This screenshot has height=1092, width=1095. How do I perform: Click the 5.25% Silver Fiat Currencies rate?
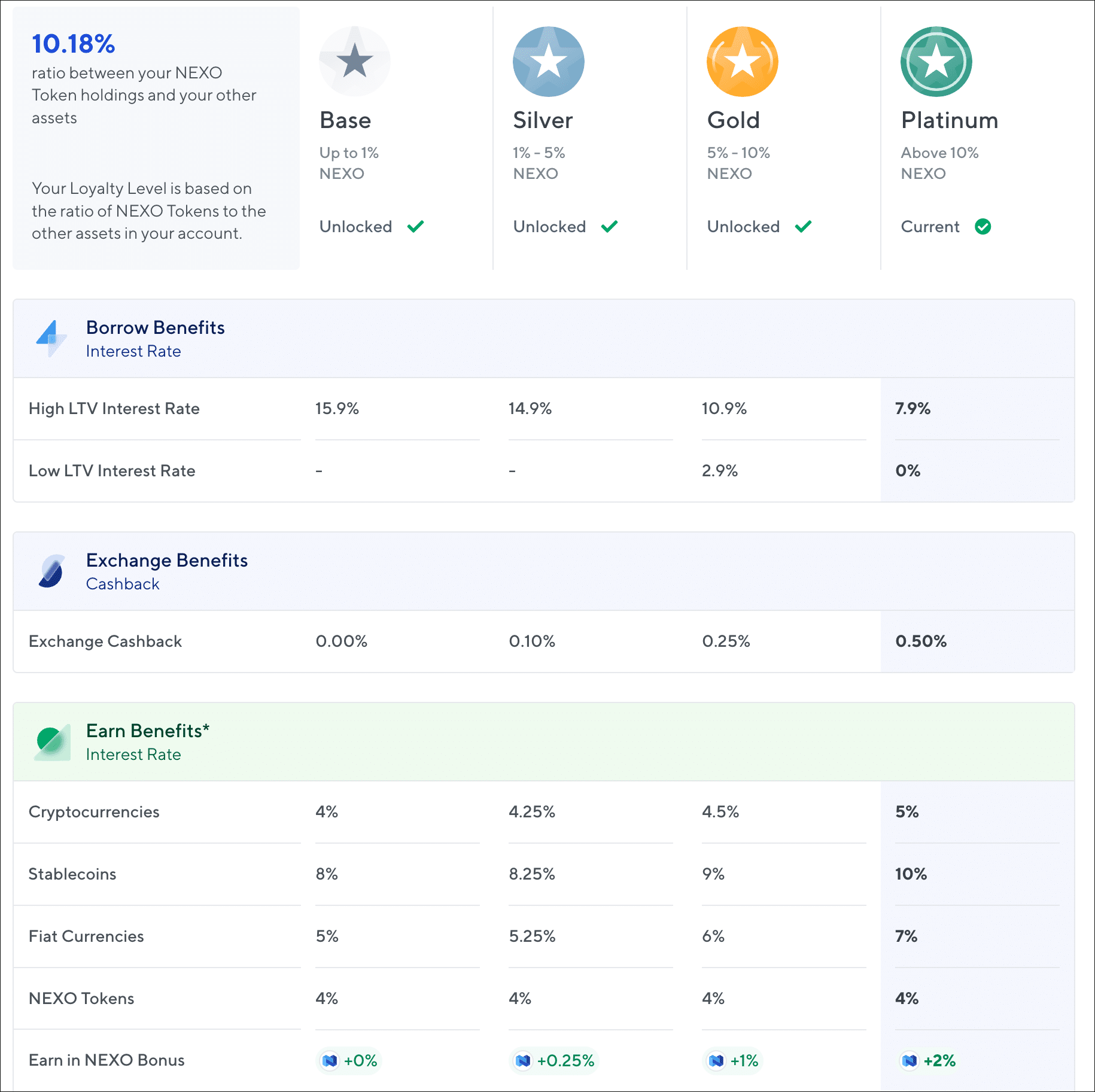pyautogui.click(x=532, y=936)
